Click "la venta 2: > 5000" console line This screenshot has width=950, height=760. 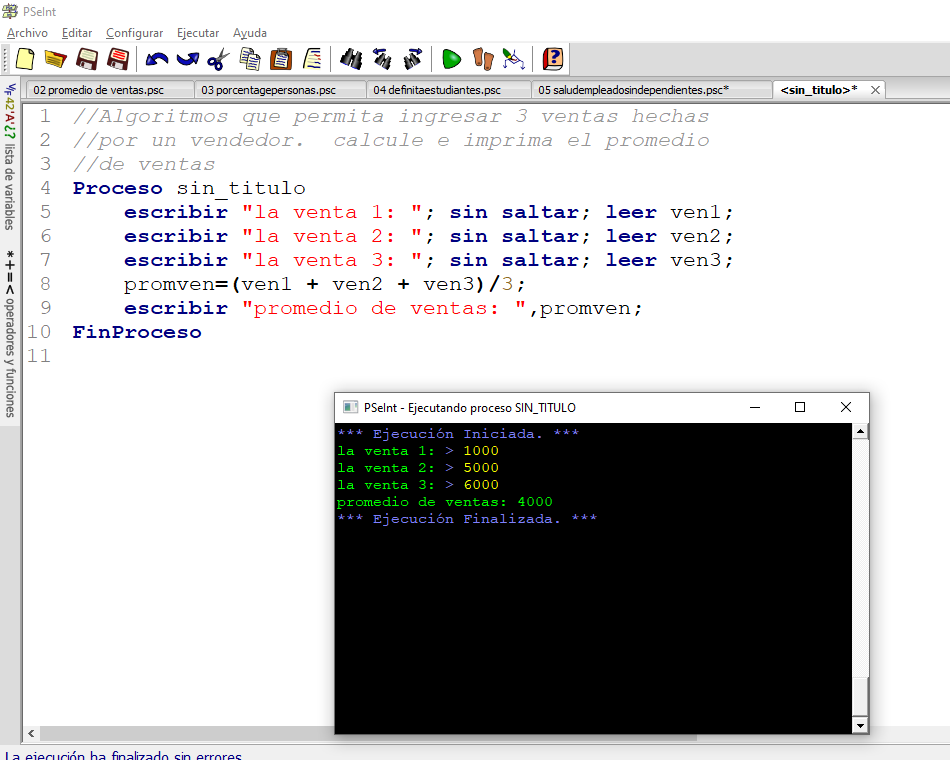pos(418,468)
